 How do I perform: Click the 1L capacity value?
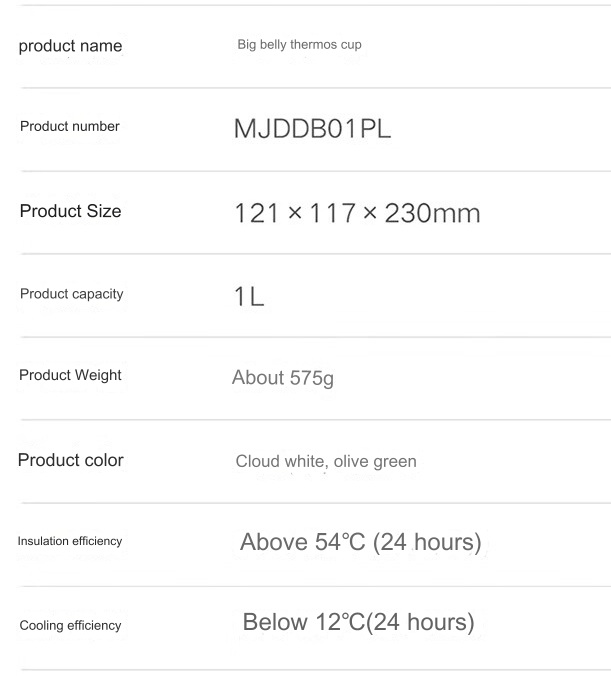(251, 295)
